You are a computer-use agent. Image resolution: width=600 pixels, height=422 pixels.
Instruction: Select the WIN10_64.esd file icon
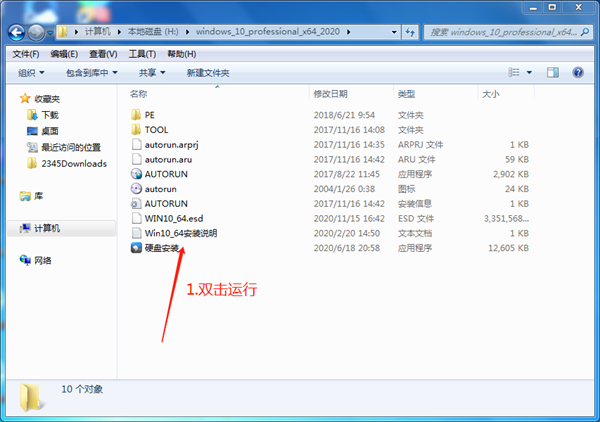pyautogui.click(x=136, y=218)
